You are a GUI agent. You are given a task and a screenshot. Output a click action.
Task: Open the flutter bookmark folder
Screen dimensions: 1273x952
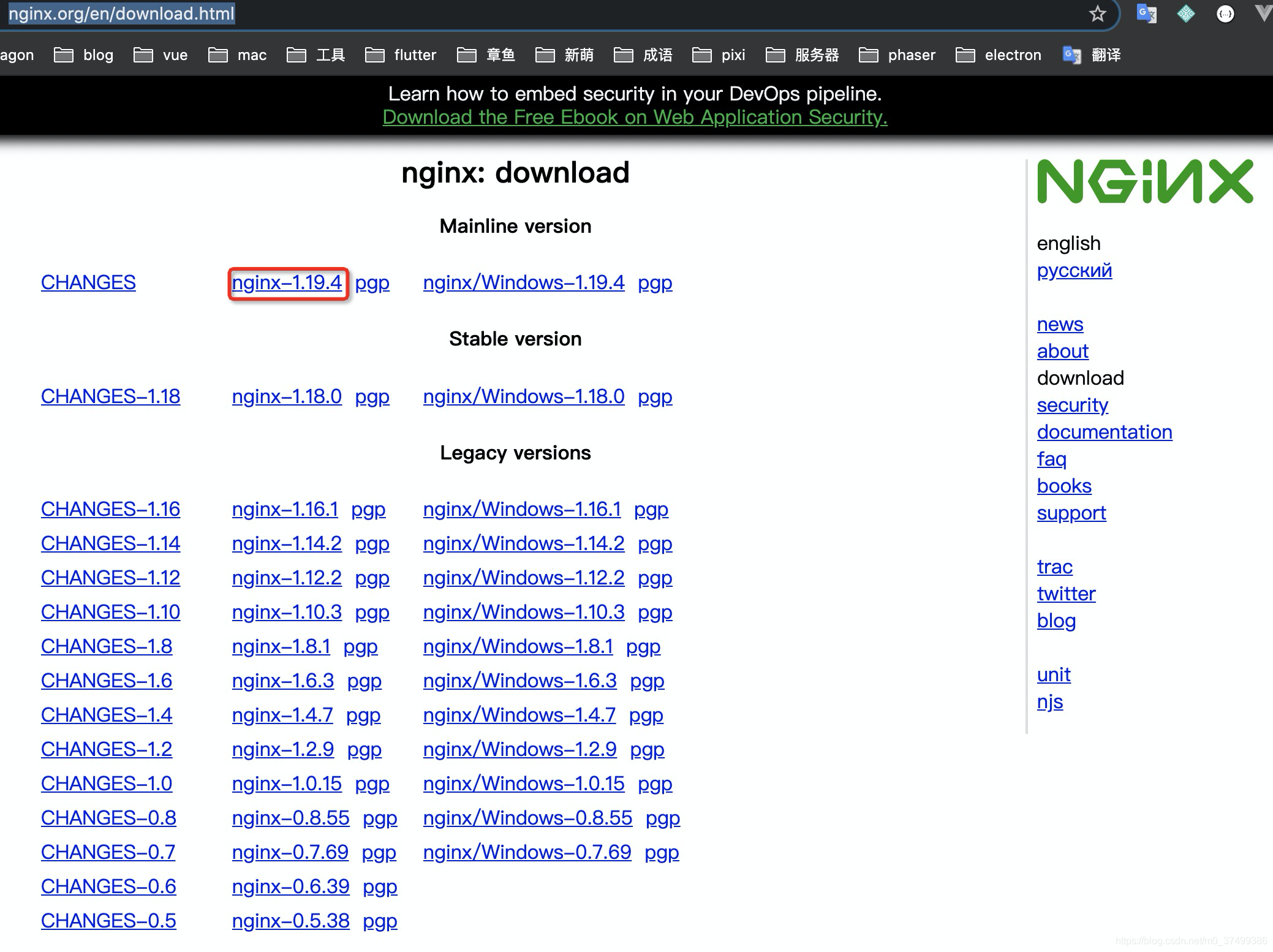[x=401, y=55]
